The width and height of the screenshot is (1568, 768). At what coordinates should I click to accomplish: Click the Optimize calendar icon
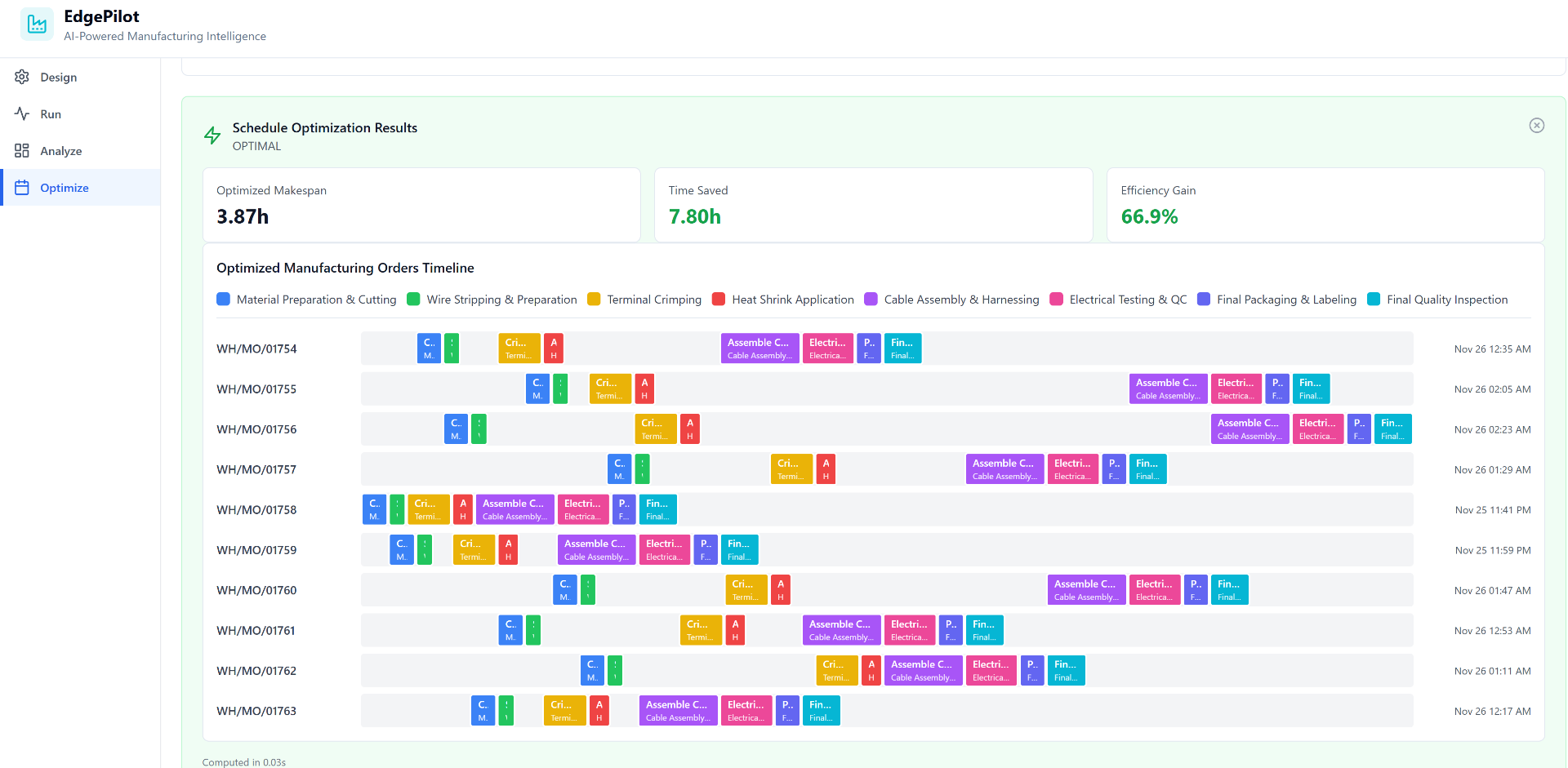[x=22, y=188]
